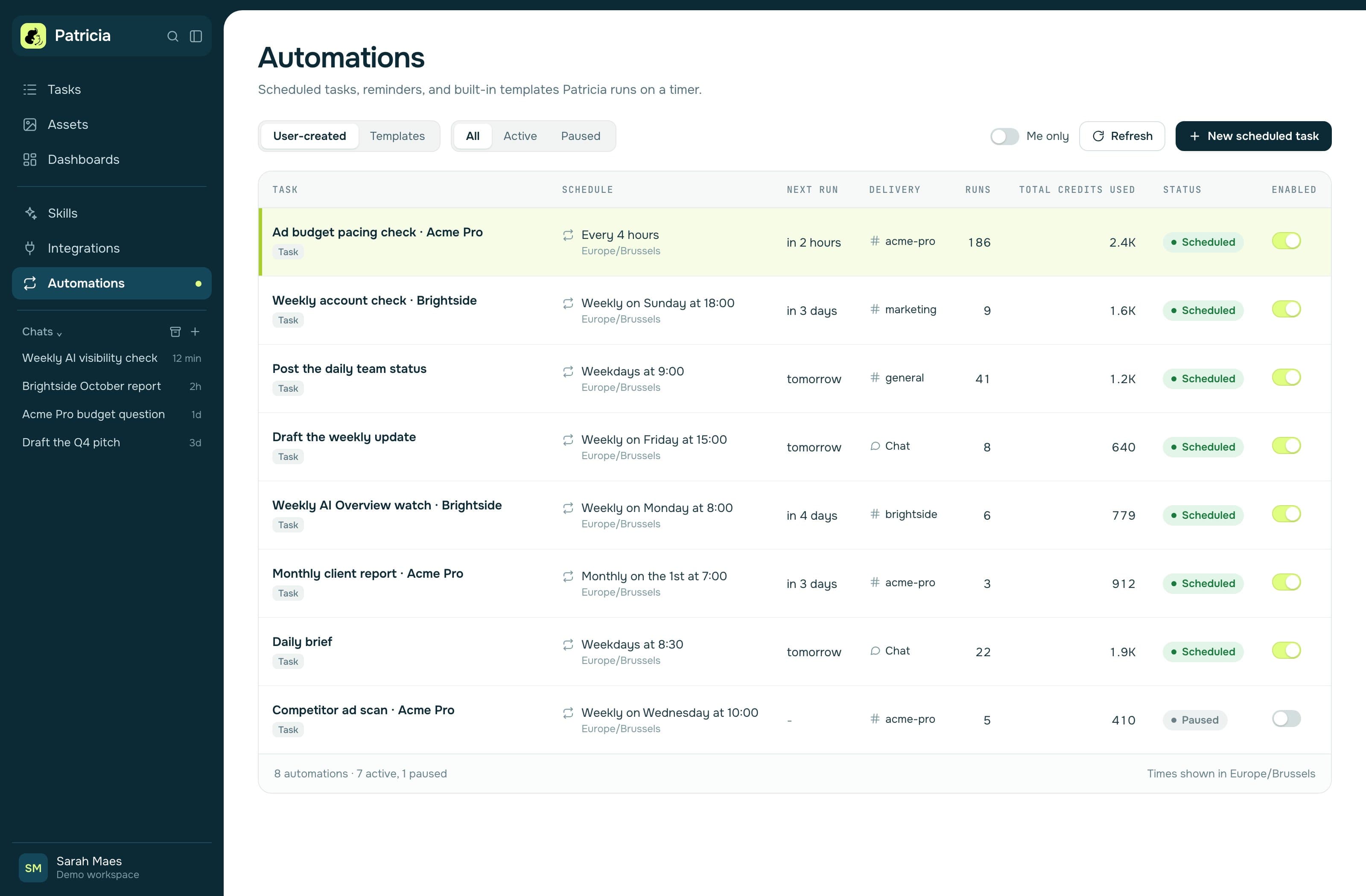
Task: Start a new chat with plus icon
Action: 195,332
